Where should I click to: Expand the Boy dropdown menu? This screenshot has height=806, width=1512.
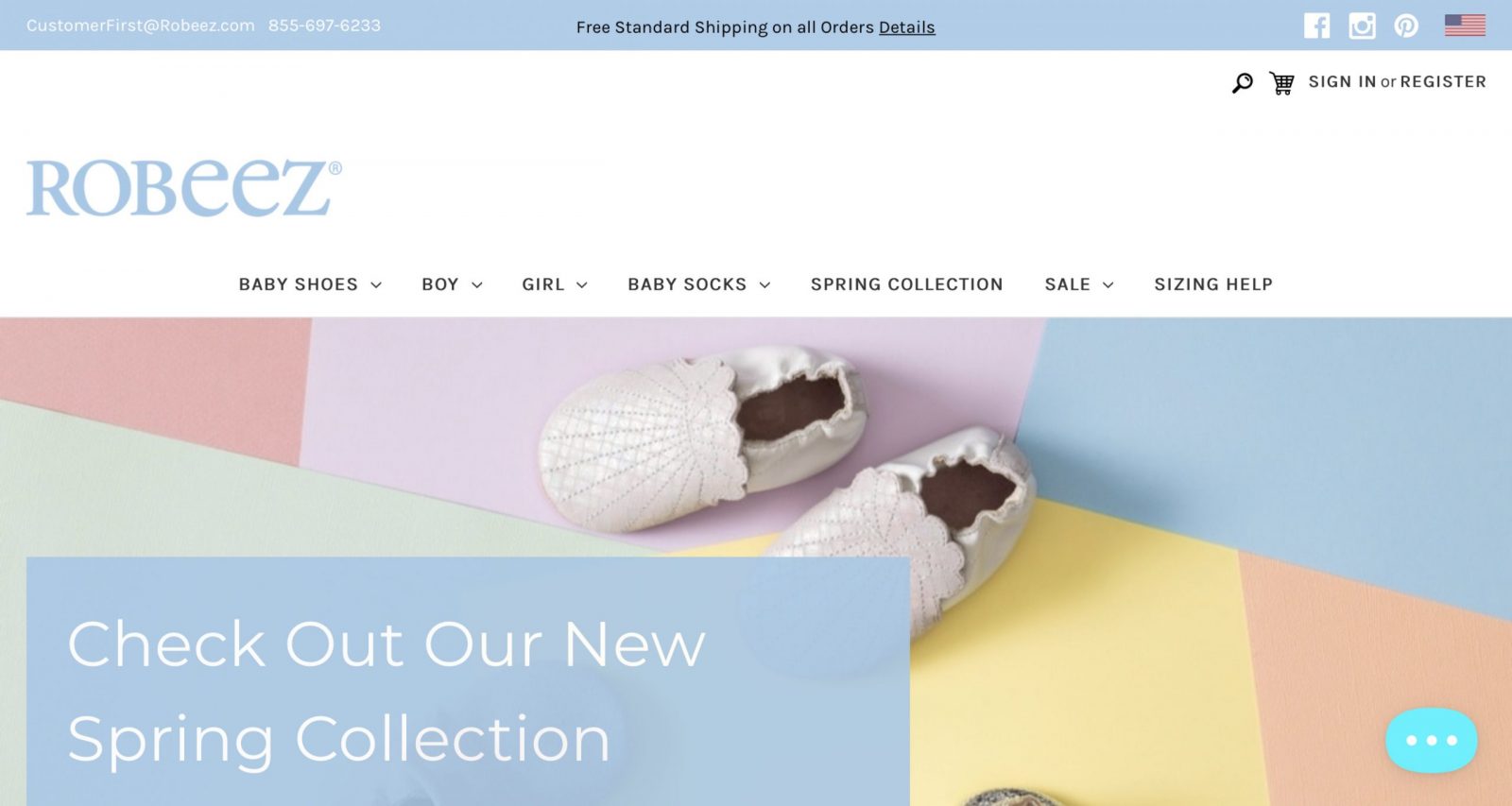(452, 284)
